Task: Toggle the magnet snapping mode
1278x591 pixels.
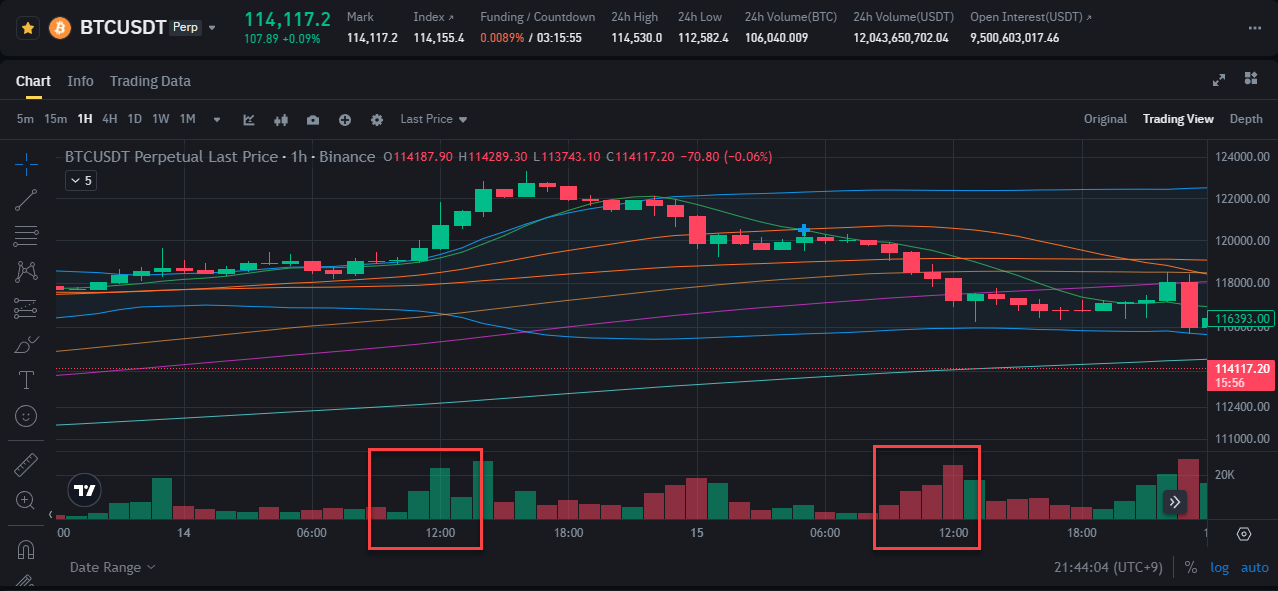Action: 27,549
